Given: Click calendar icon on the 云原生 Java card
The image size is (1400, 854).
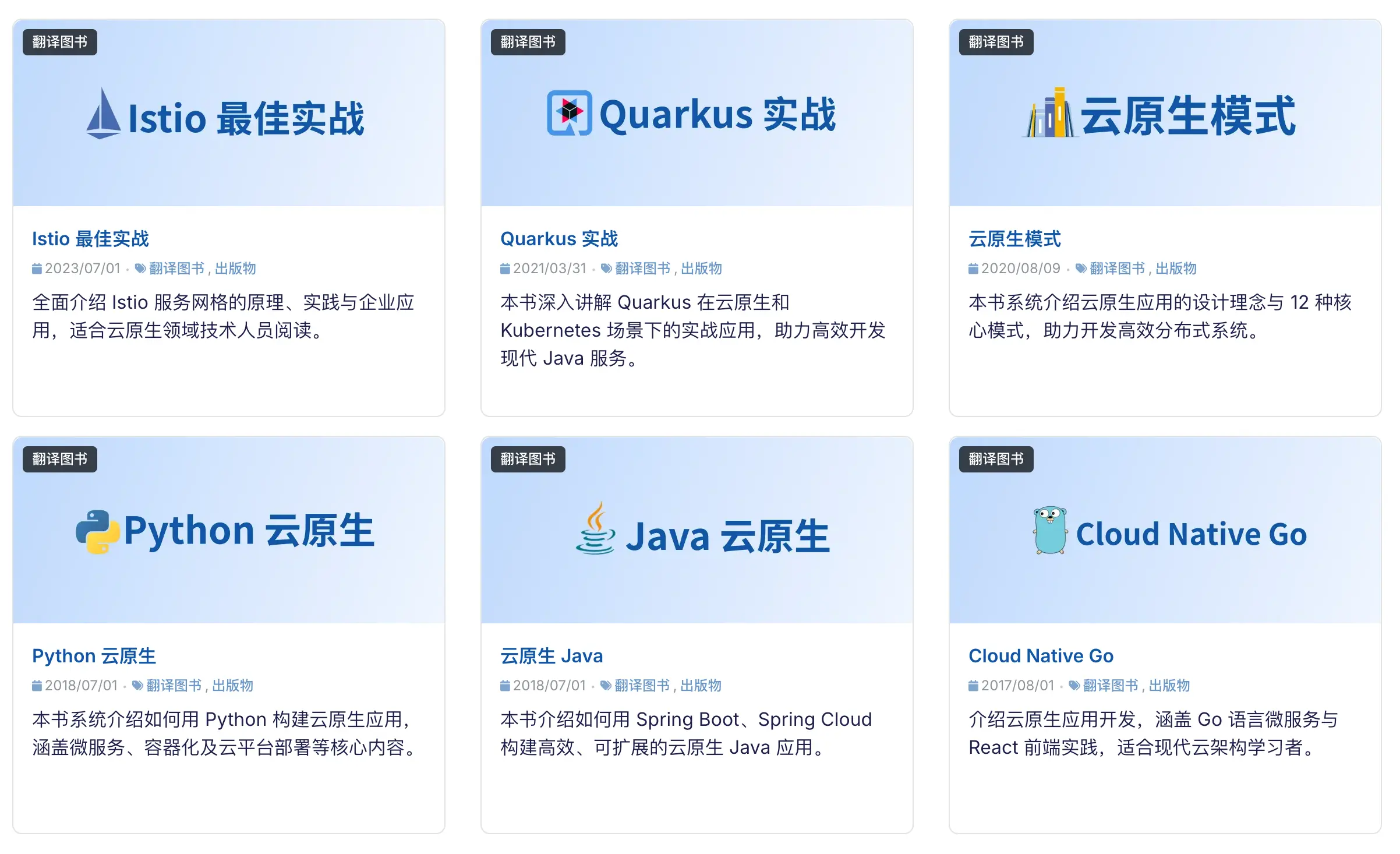Looking at the screenshot, I should point(505,686).
